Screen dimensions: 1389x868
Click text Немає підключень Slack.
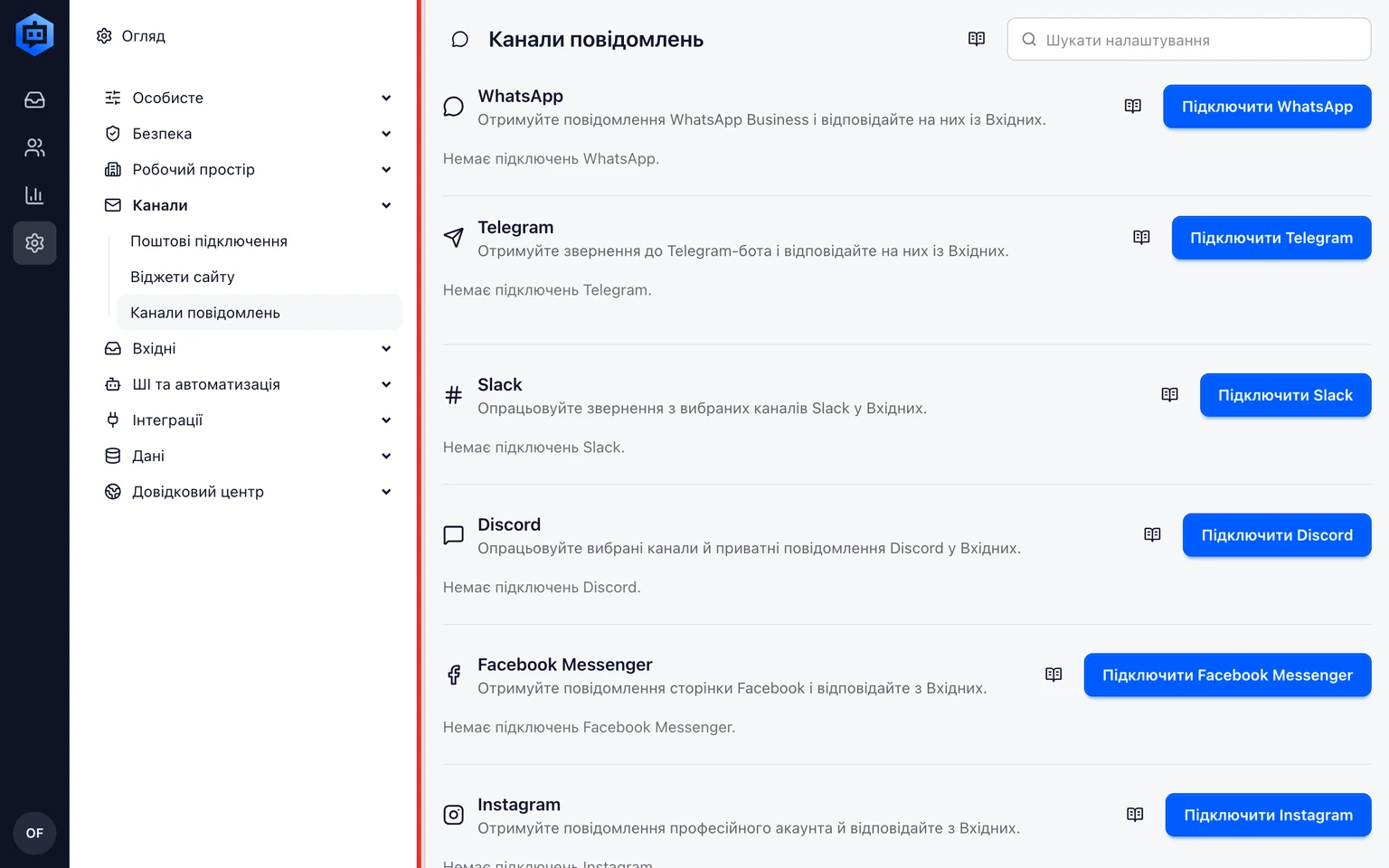pyautogui.click(x=534, y=448)
